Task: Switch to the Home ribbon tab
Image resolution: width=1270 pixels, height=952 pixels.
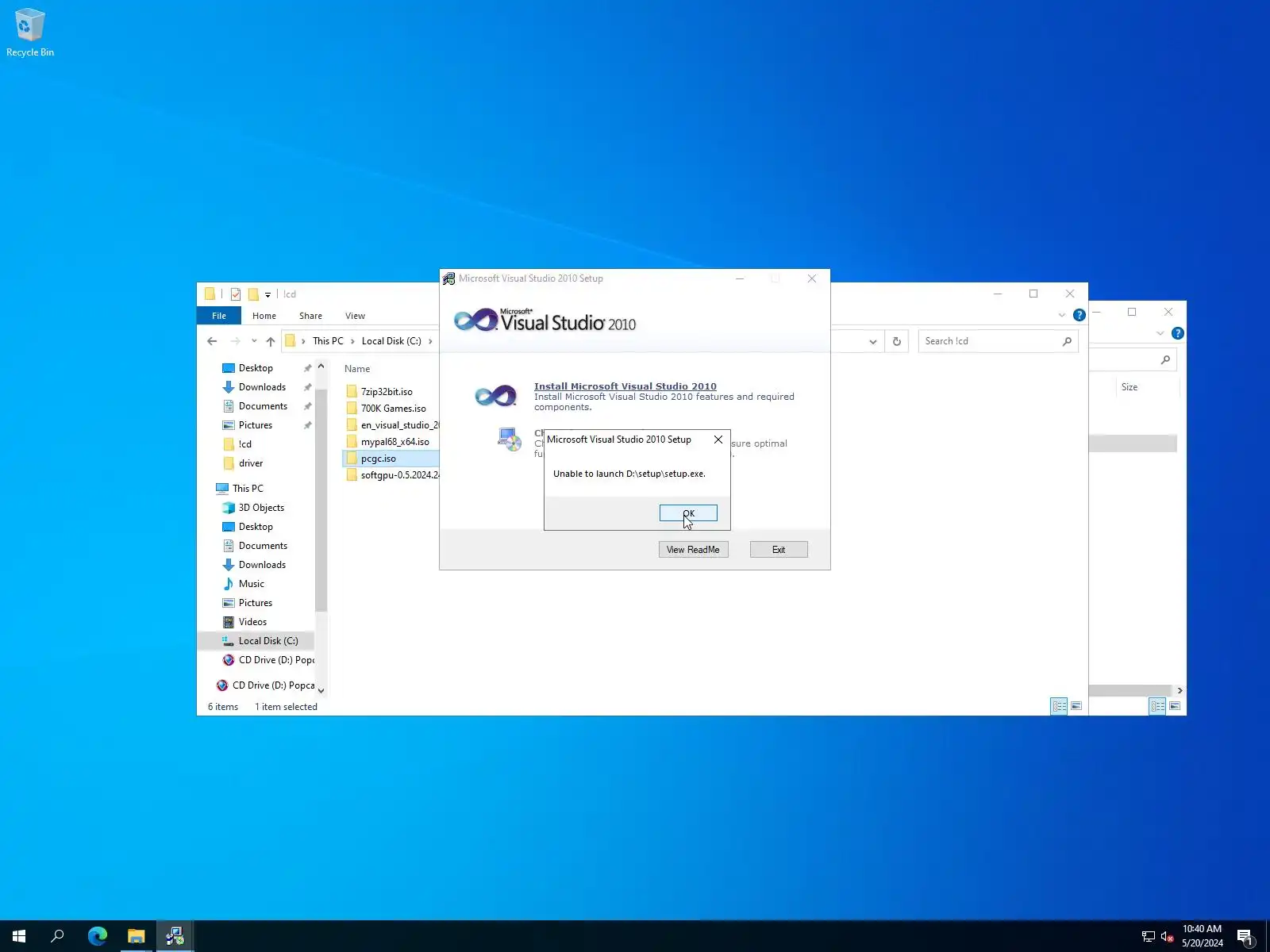Action: pyautogui.click(x=264, y=316)
